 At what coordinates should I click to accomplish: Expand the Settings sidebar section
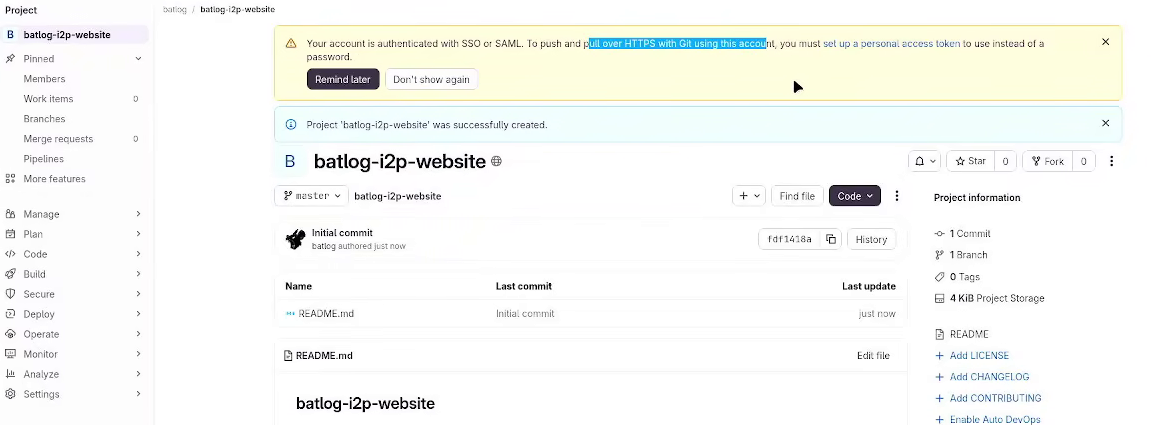(x=75, y=394)
